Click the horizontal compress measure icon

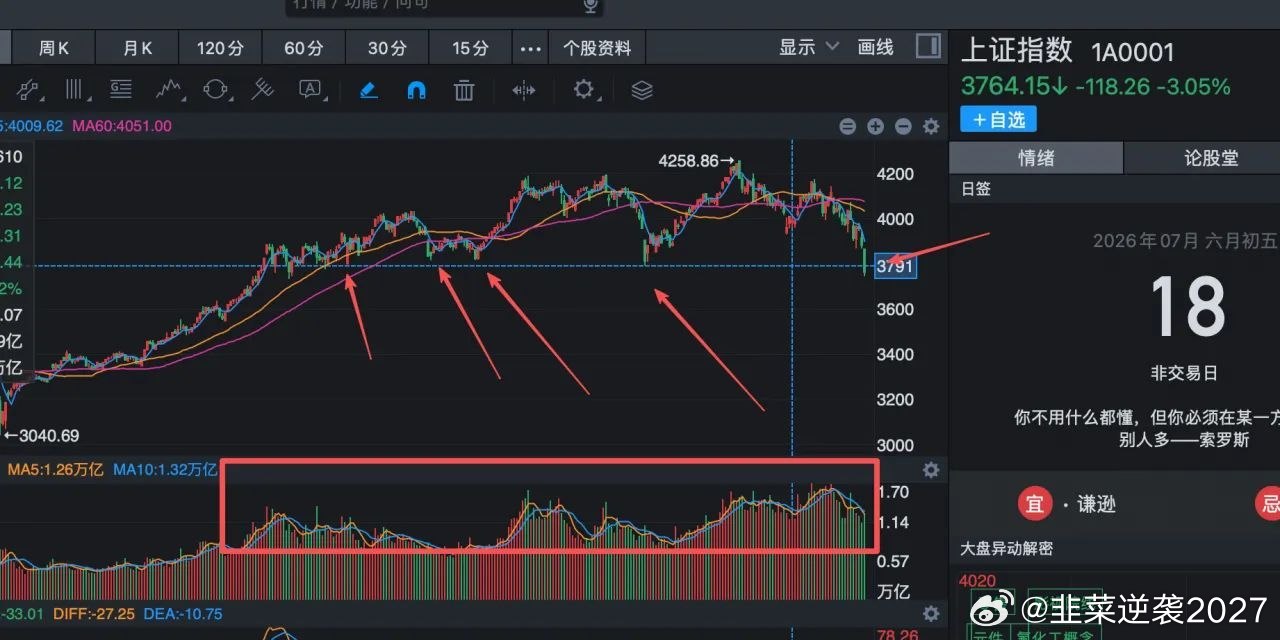click(524, 90)
